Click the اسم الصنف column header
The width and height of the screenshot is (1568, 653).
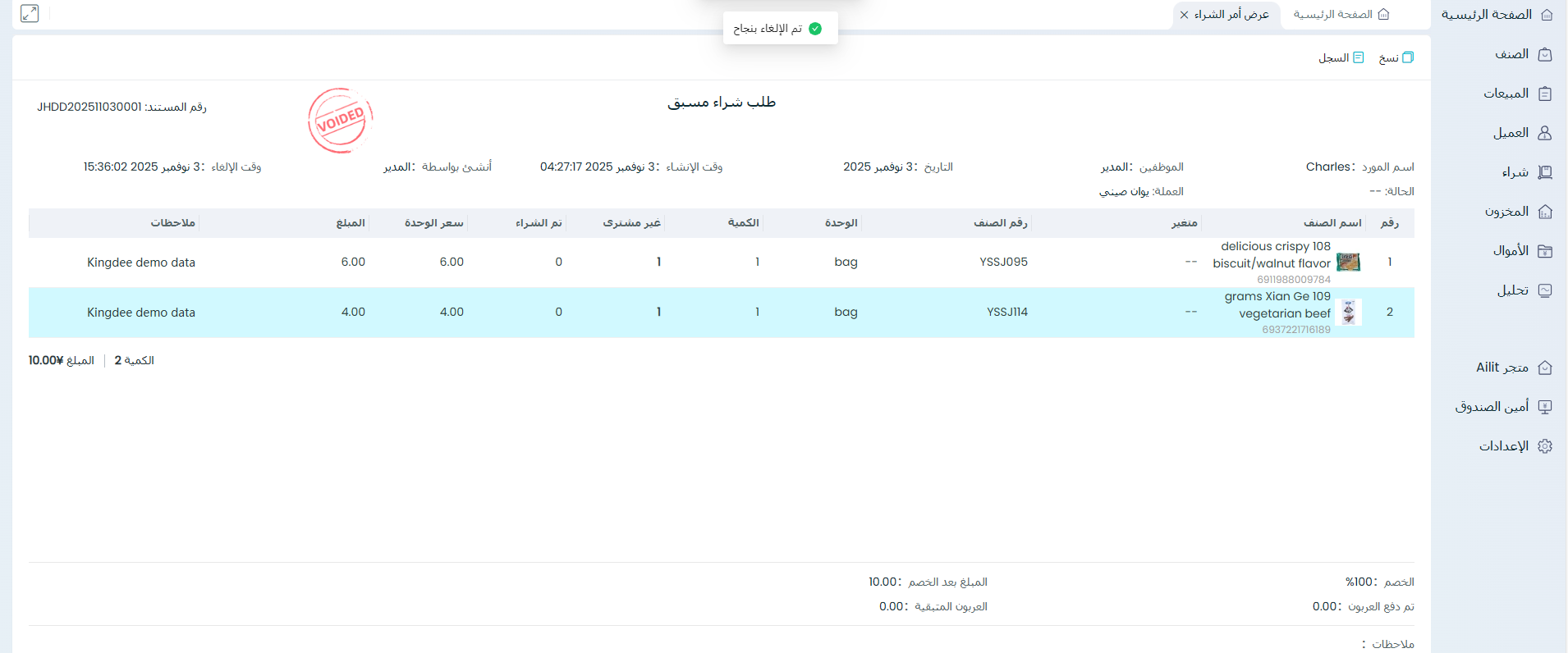1332,223
